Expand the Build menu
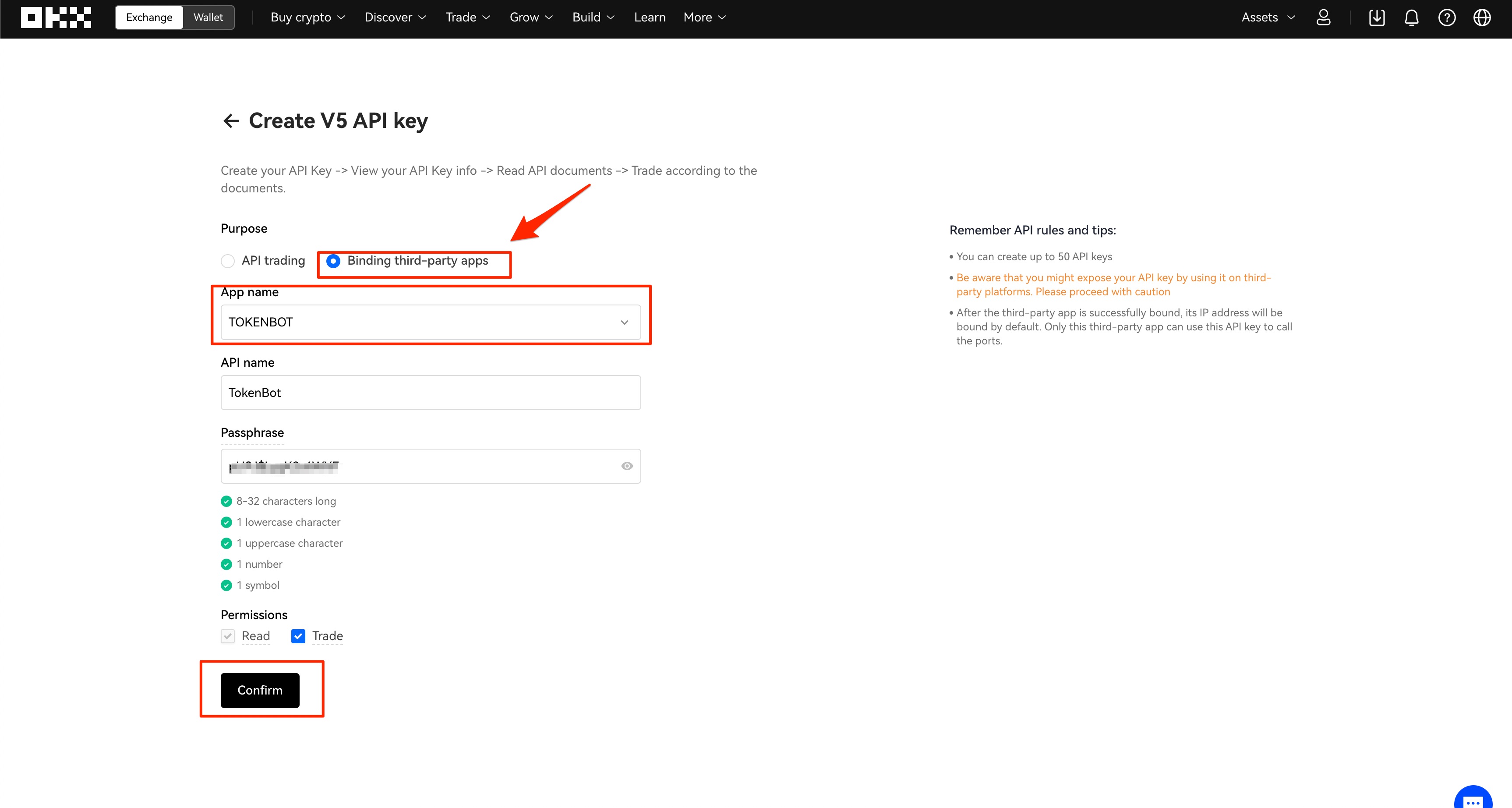This screenshot has height=808, width=1512. tap(593, 18)
